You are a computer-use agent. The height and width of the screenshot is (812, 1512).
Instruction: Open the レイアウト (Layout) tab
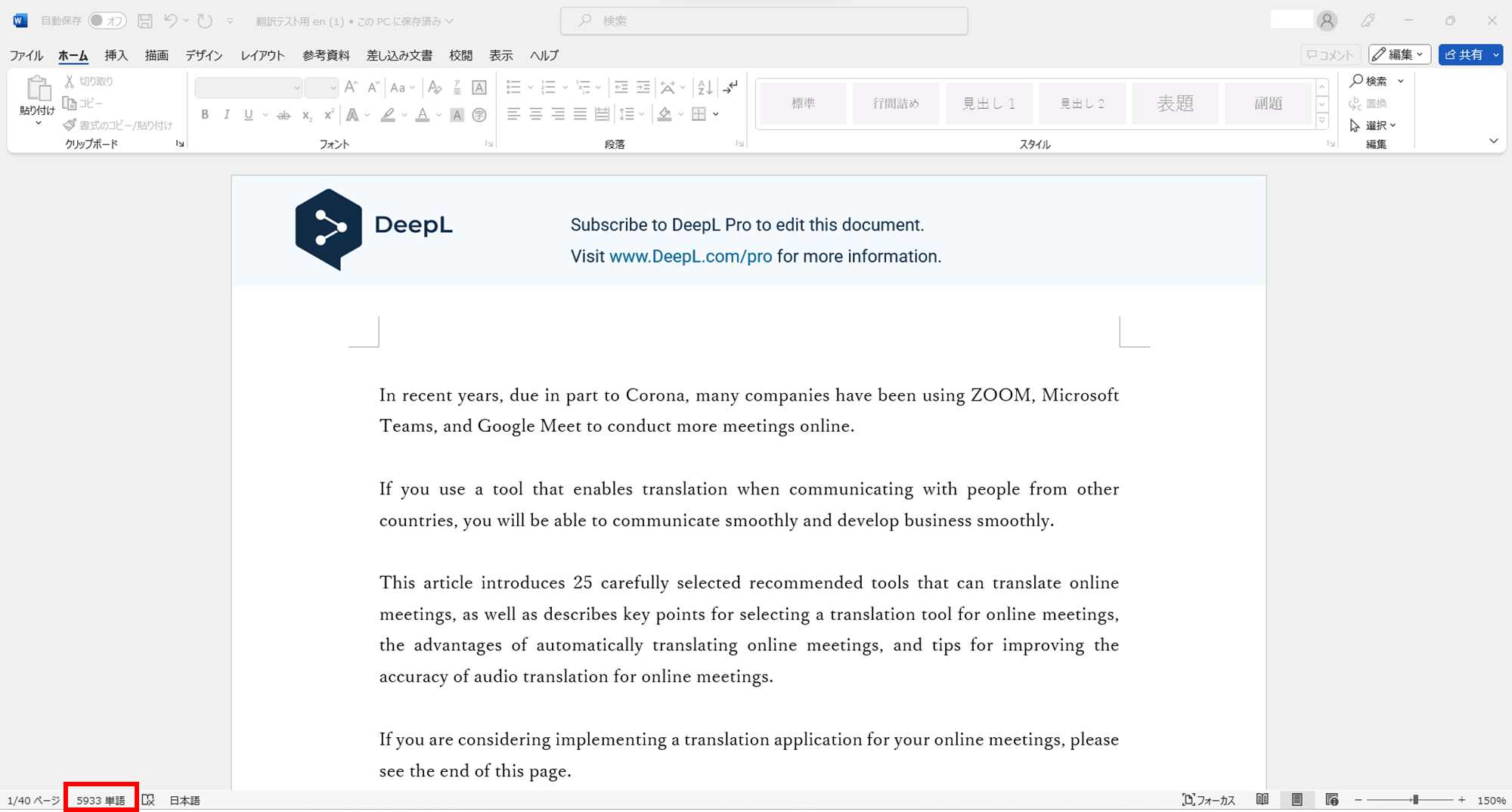pos(262,55)
